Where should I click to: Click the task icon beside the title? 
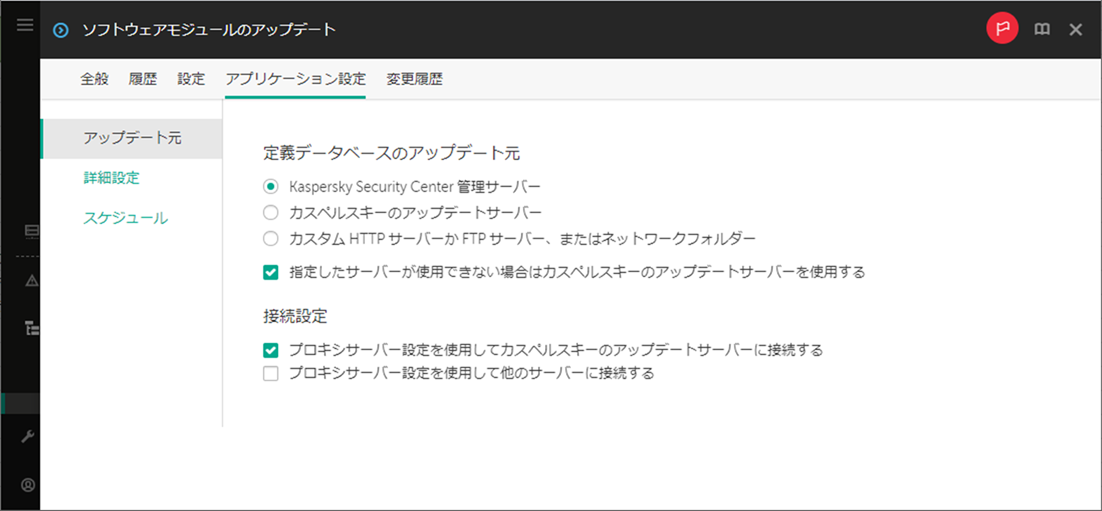(62, 30)
